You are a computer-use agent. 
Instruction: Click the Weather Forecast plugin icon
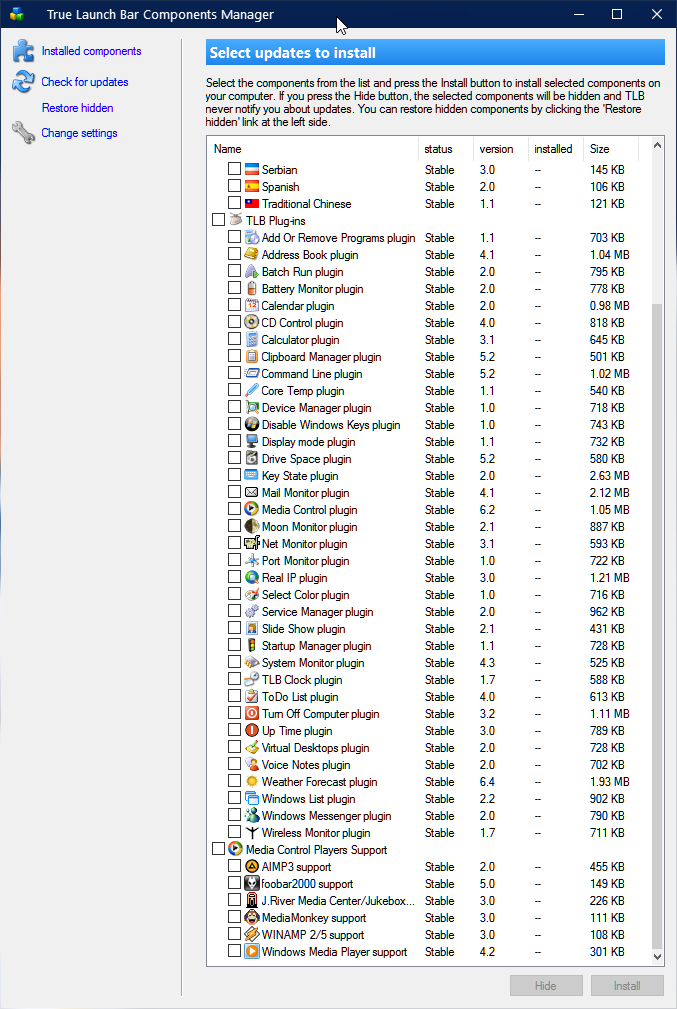coord(252,782)
